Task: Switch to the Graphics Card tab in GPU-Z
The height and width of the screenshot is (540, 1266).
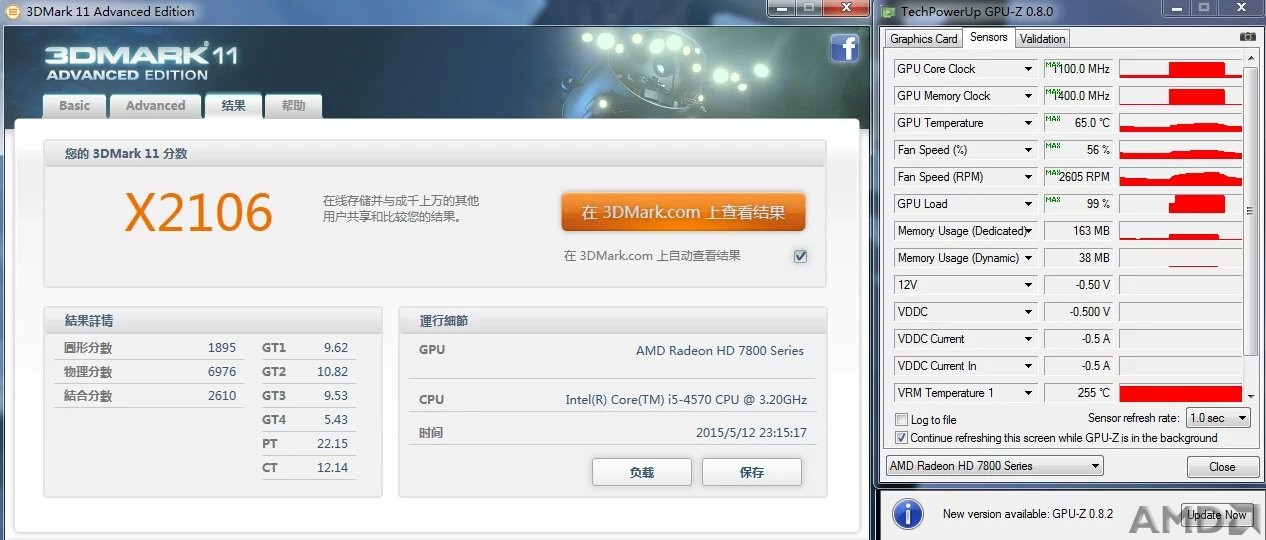Action: coord(924,39)
